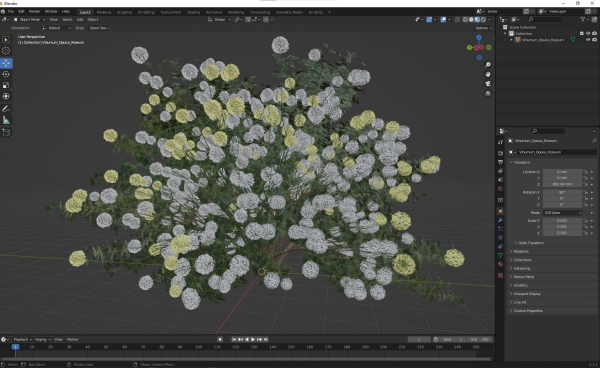Switch to material preview shading

477,20
